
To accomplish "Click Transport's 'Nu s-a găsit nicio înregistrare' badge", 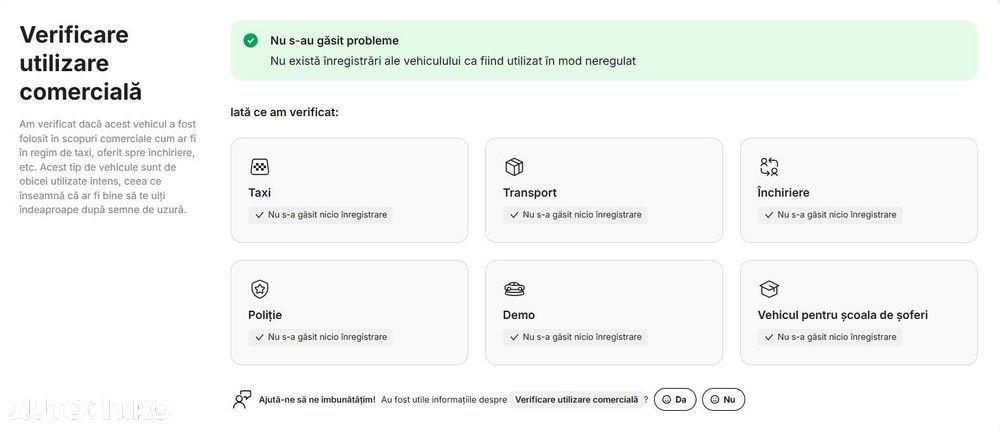I will (575, 215).
